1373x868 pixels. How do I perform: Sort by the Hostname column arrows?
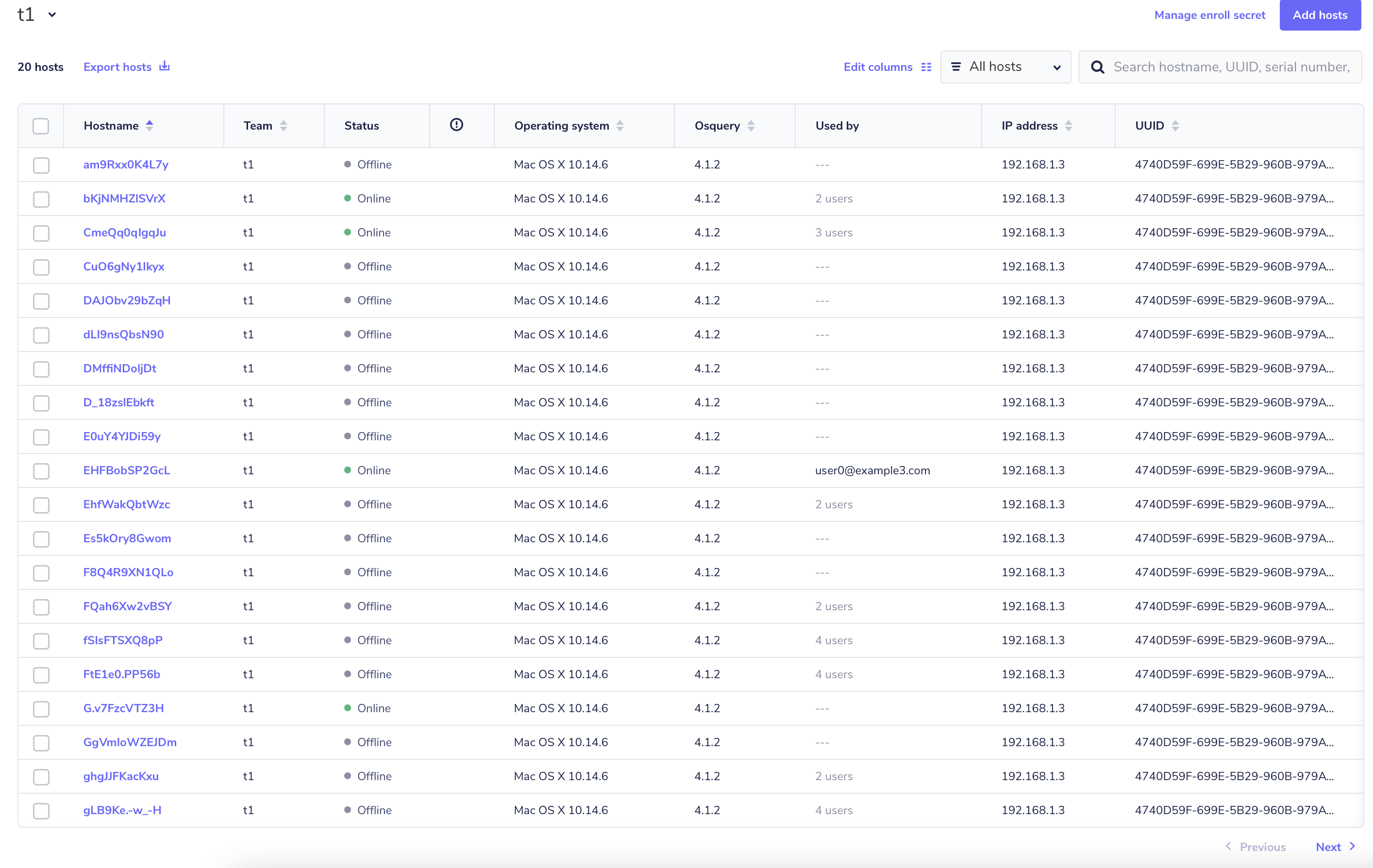coord(150,124)
